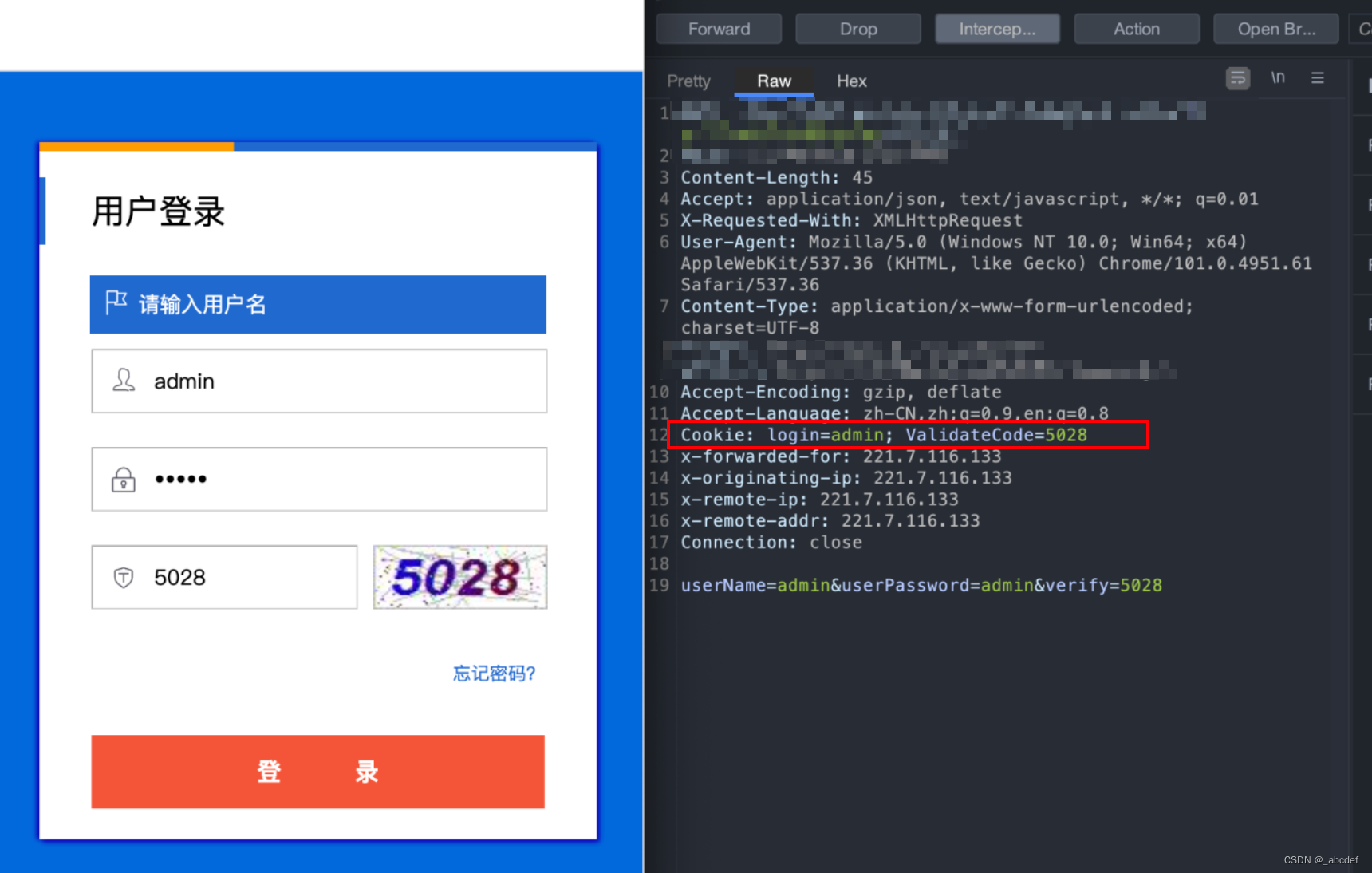This screenshot has width=1372, height=873.
Task: Select the User-Agent header line
Action: [996, 263]
